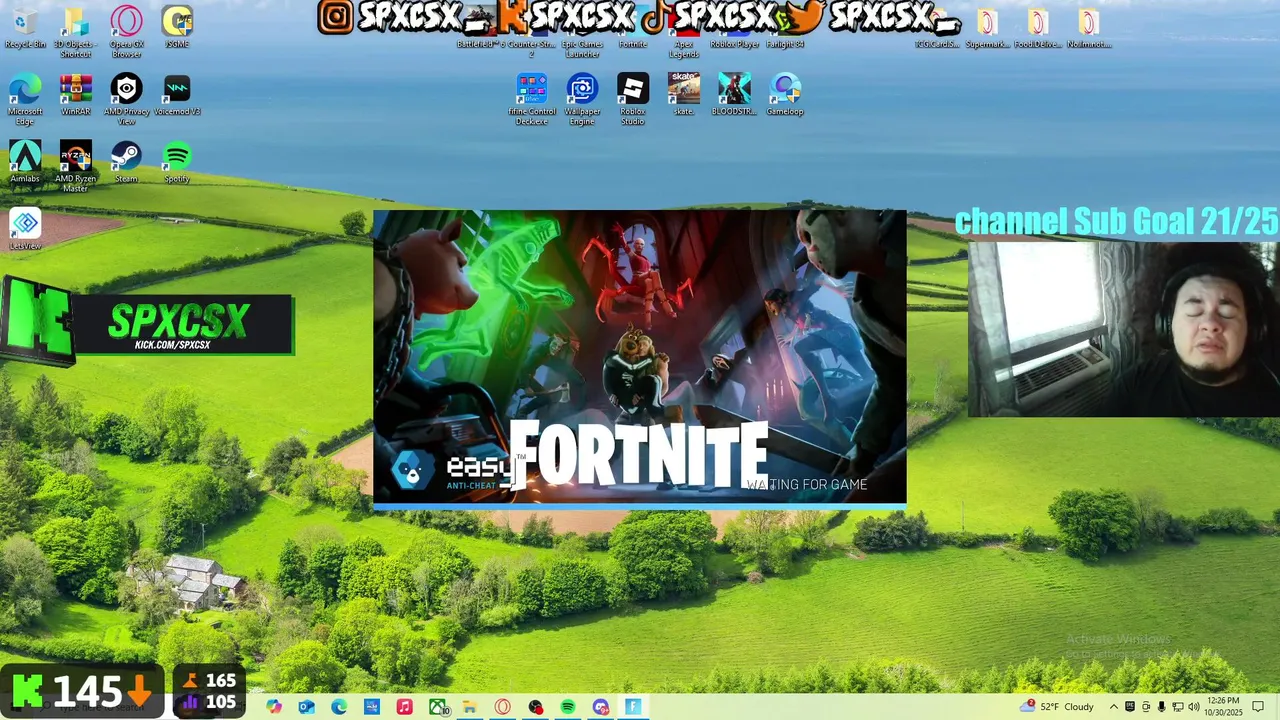Select the skate. game shortcut

[x=684, y=95]
